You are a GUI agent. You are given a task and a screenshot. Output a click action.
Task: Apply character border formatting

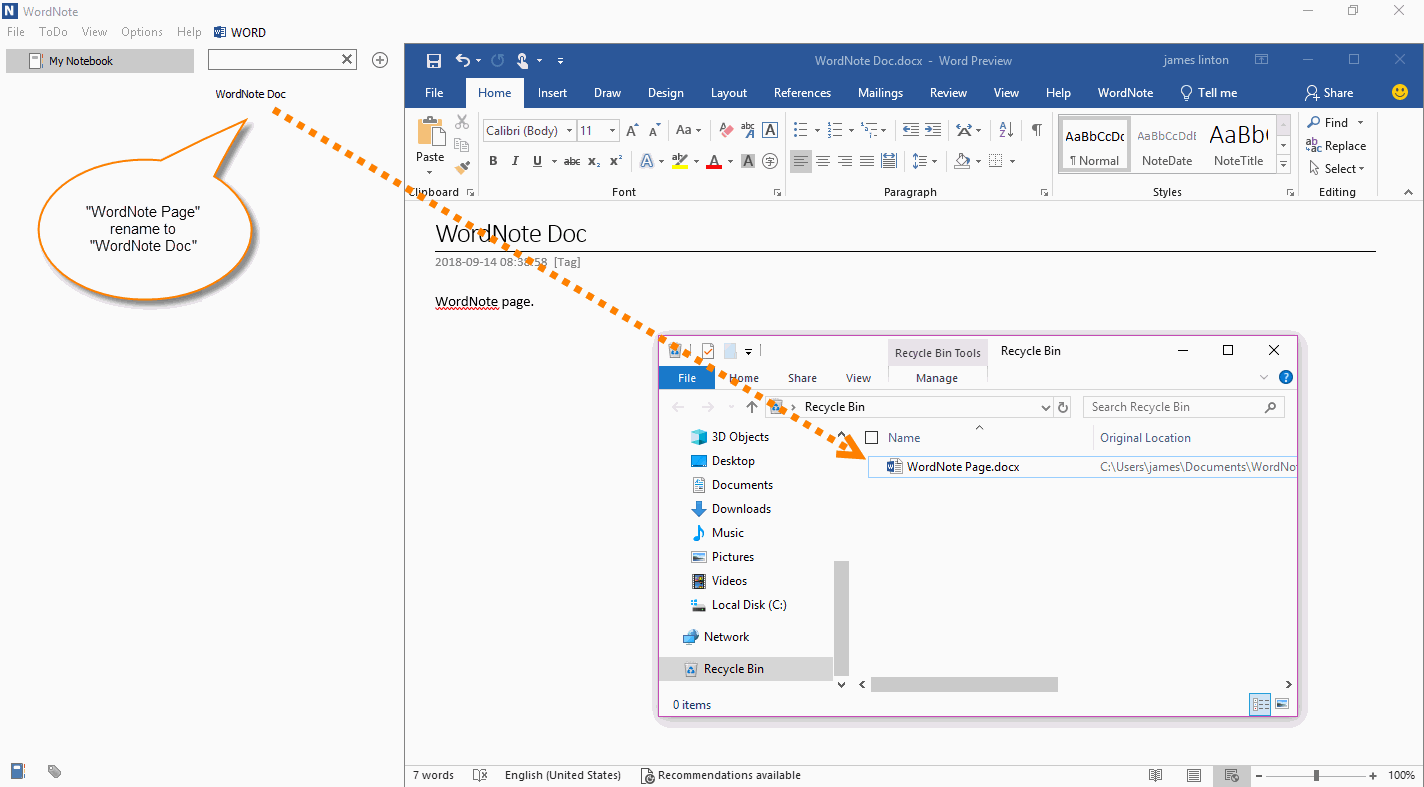pos(770,130)
